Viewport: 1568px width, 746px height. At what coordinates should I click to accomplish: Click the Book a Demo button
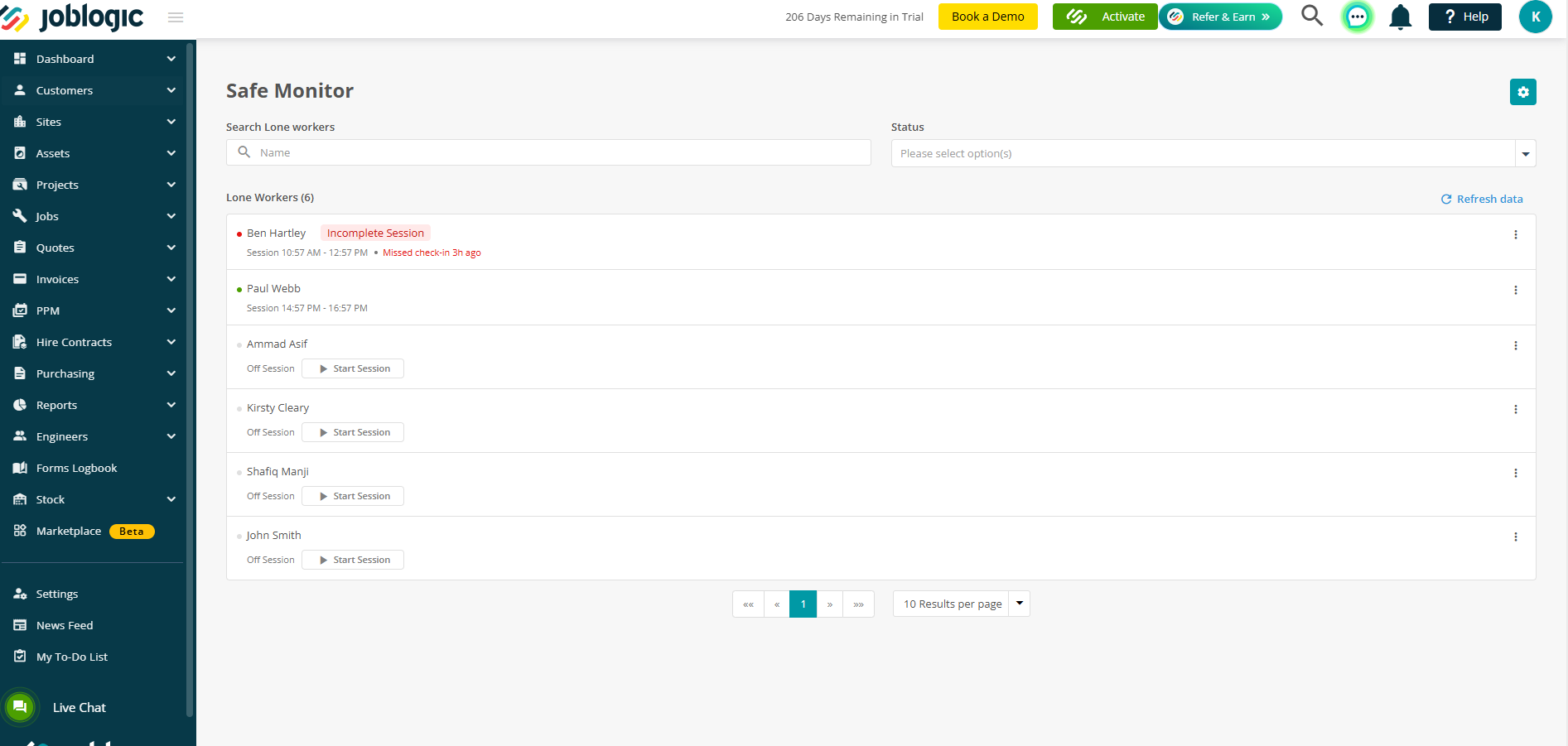[987, 17]
